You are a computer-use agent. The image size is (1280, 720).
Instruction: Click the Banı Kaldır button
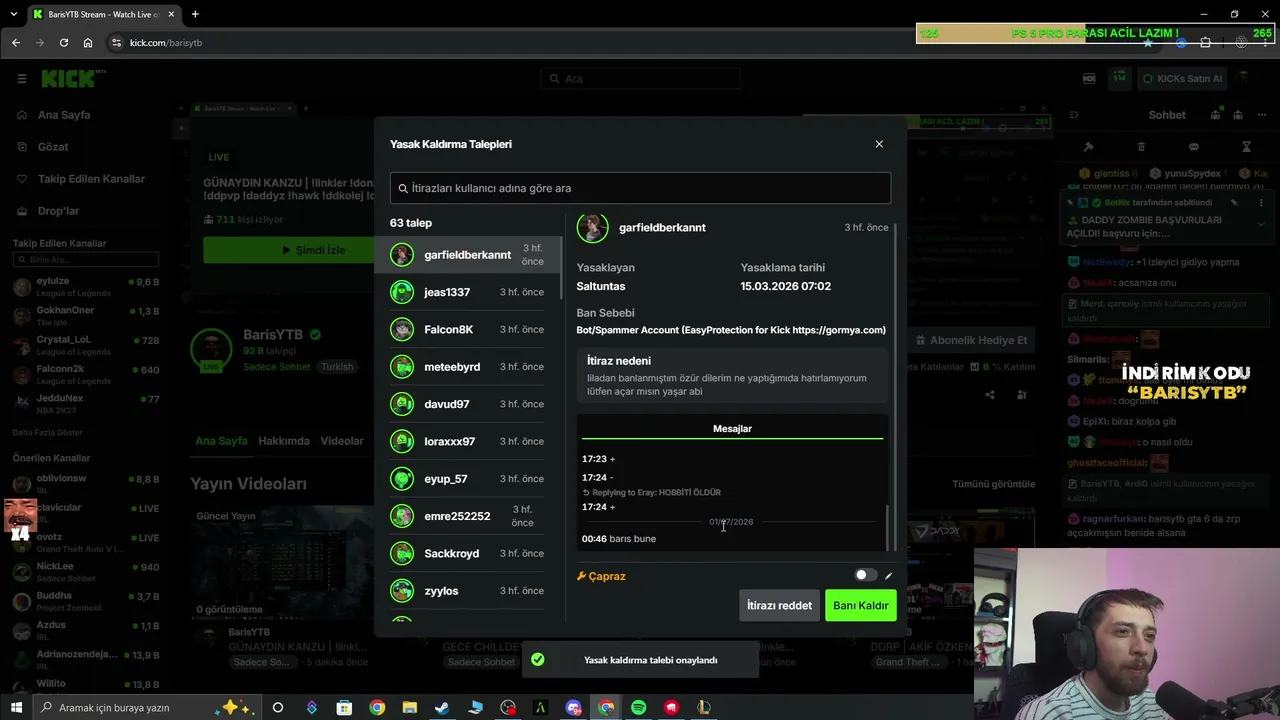point(860,605)
